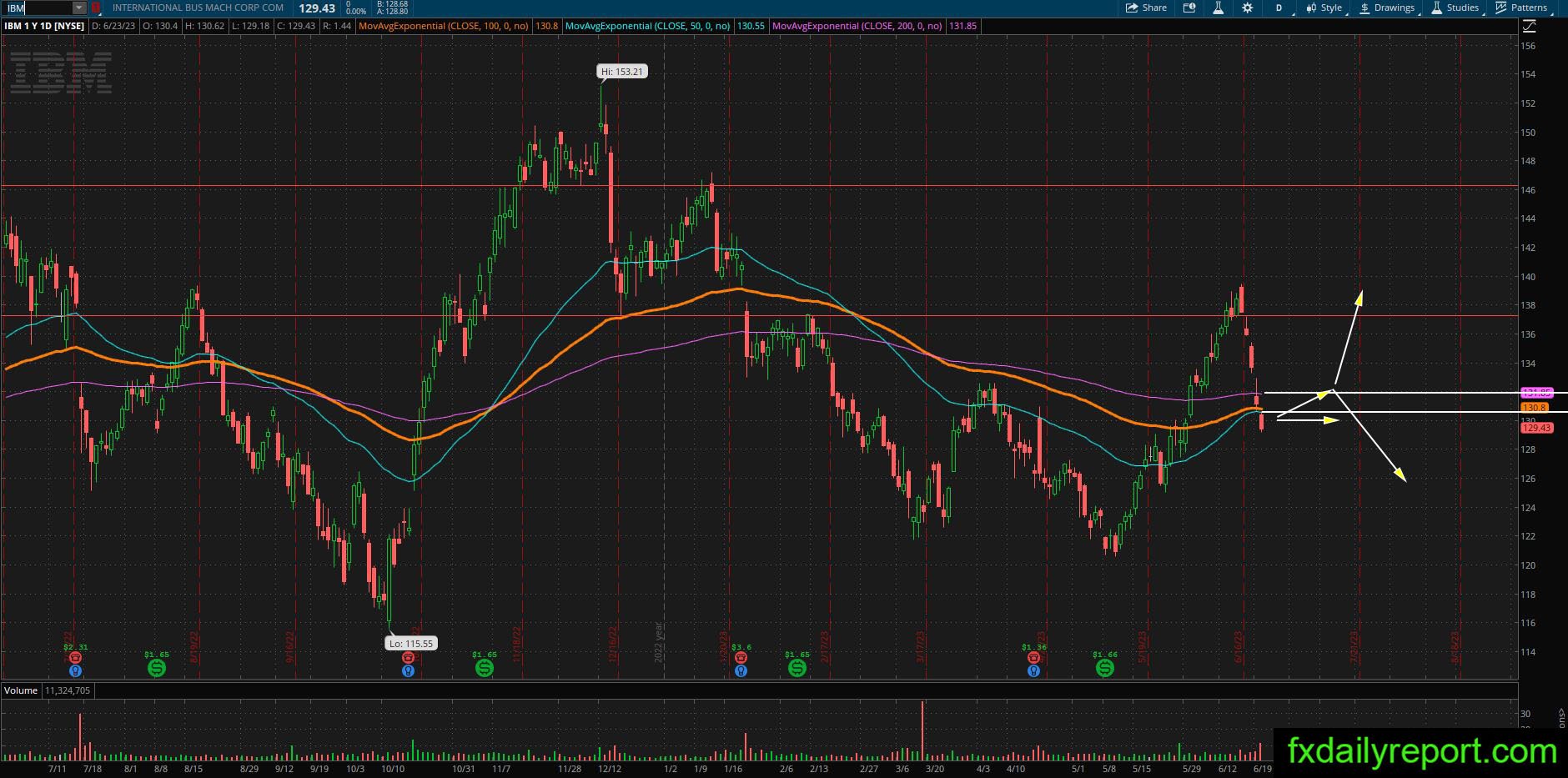Open the chart-with-clock icon next to Share
This screenshot has height=778, width=1568.
pyautogui.click(x=1189, y=8)
